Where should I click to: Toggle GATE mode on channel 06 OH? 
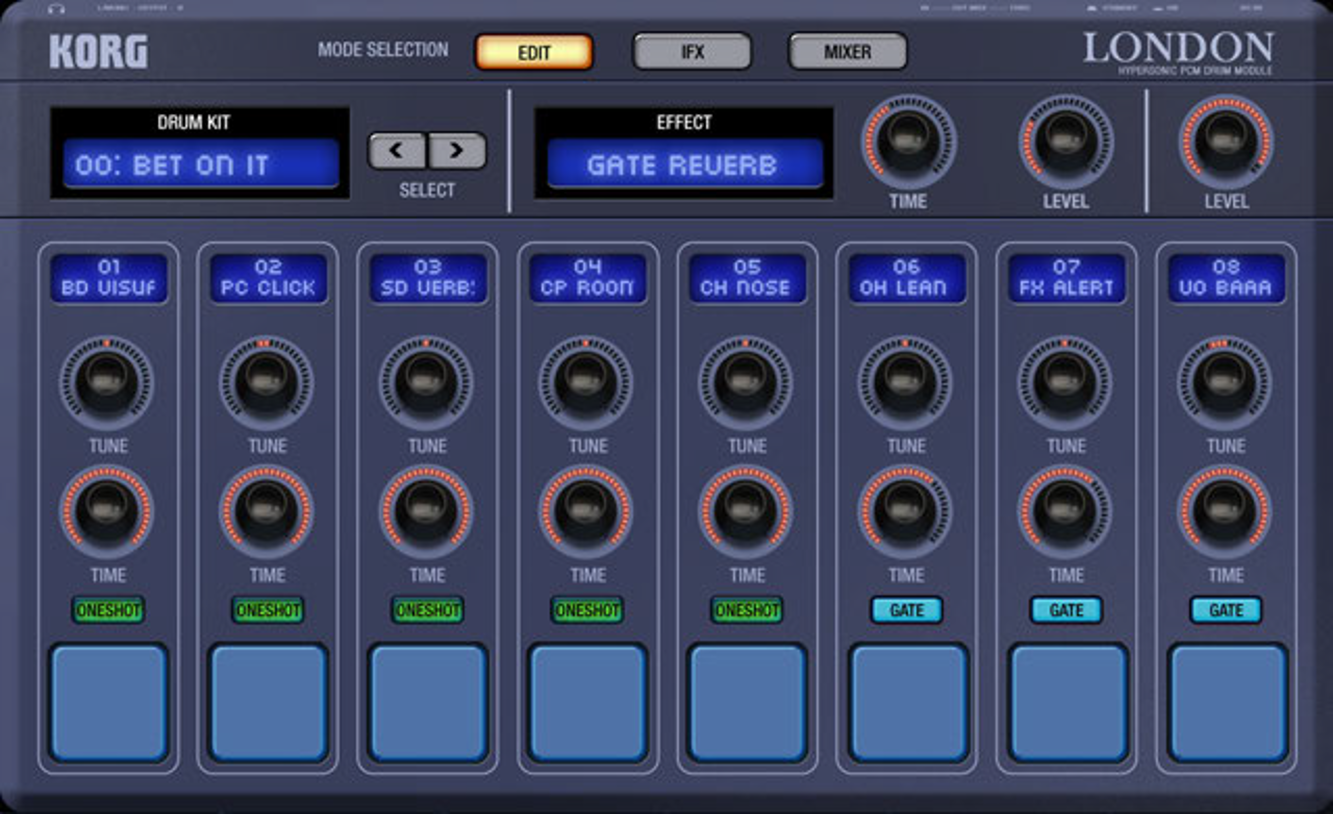tap(906, 610)
